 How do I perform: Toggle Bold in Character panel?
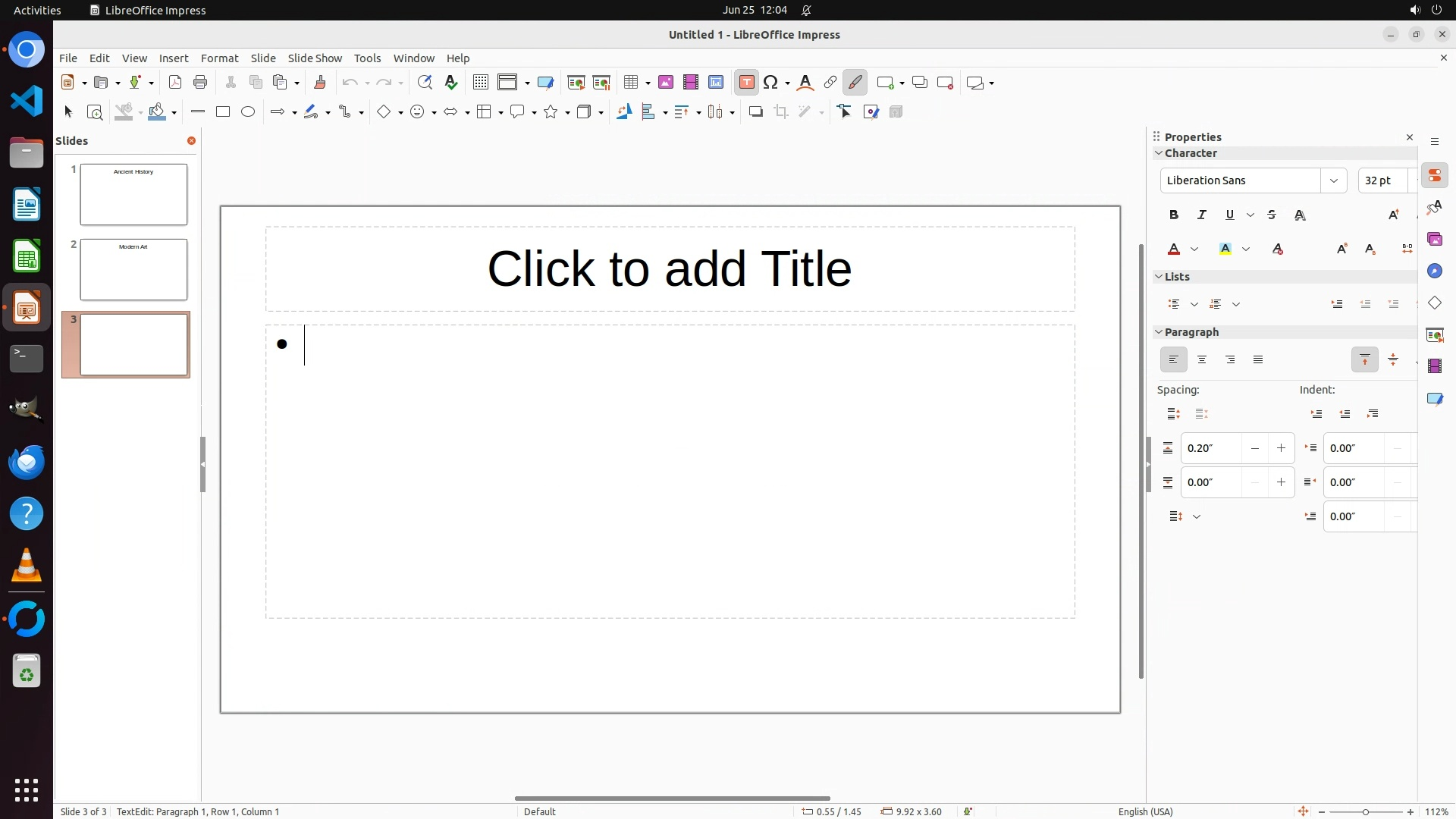tap(1174, 215)
